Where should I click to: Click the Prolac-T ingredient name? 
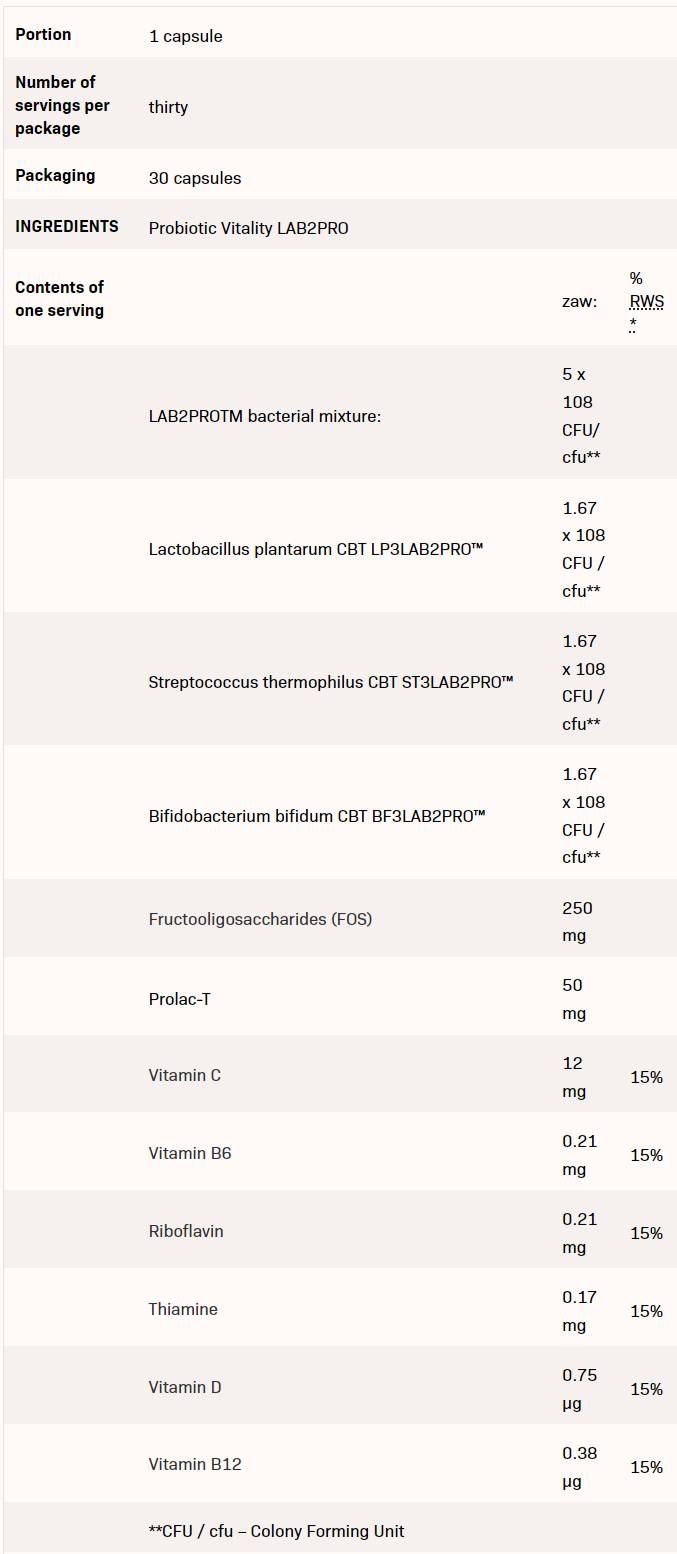[180, 999]
